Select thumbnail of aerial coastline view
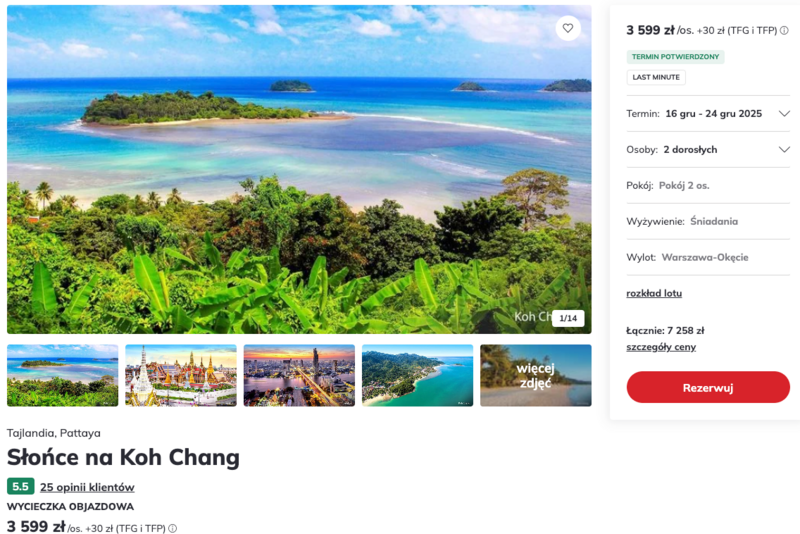Viewport: 800px width, 534px height. coord(418,375)
